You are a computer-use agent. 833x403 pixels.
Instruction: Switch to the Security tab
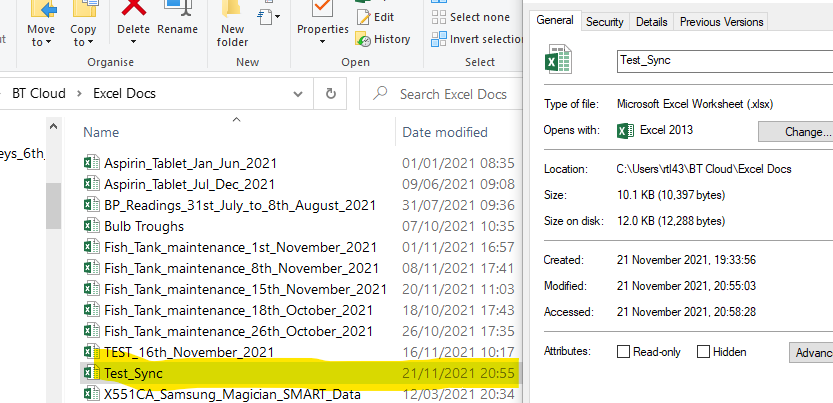pyautogui.click(x=604, y=21)
